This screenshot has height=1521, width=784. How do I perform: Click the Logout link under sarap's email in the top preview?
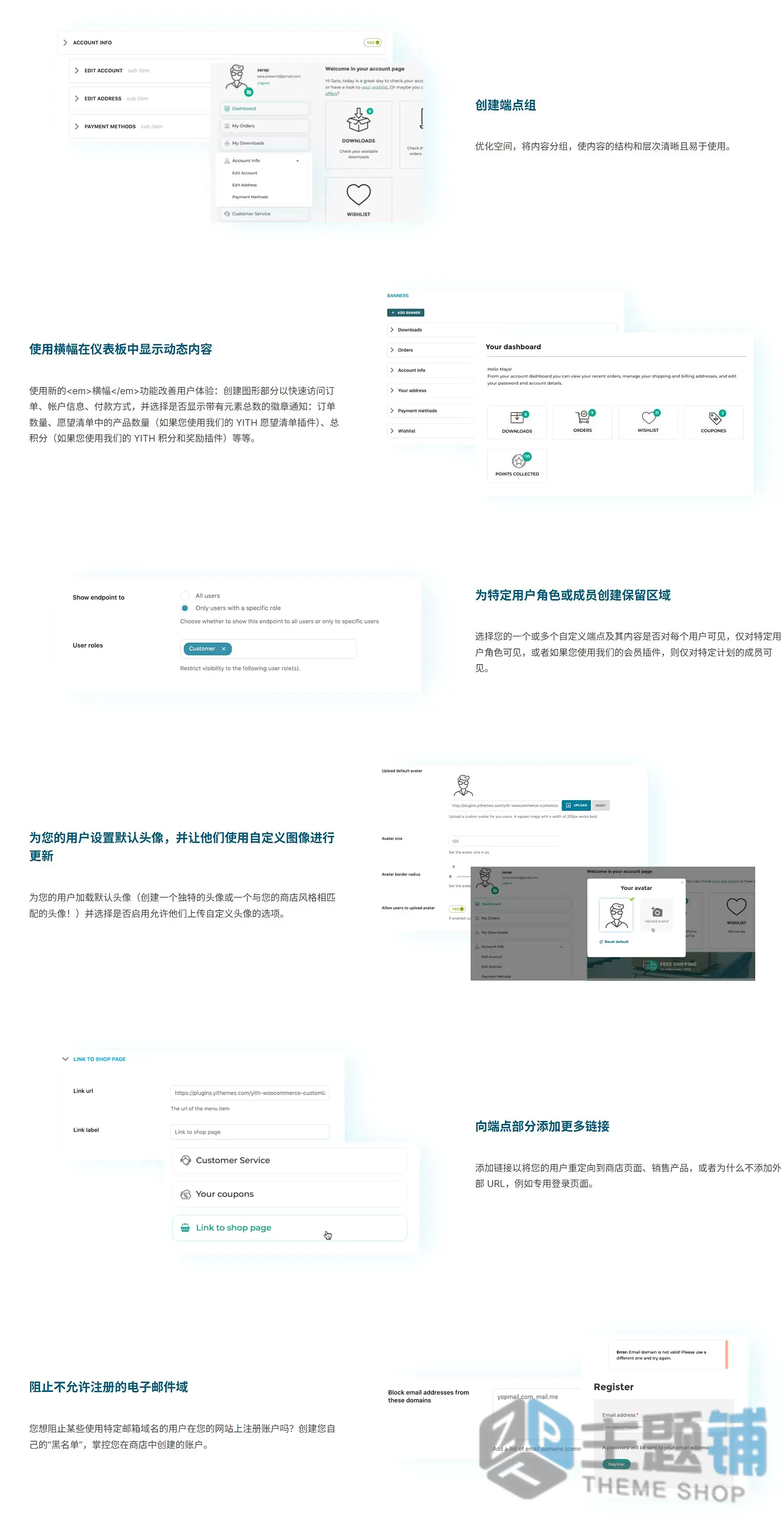point(263,83)
